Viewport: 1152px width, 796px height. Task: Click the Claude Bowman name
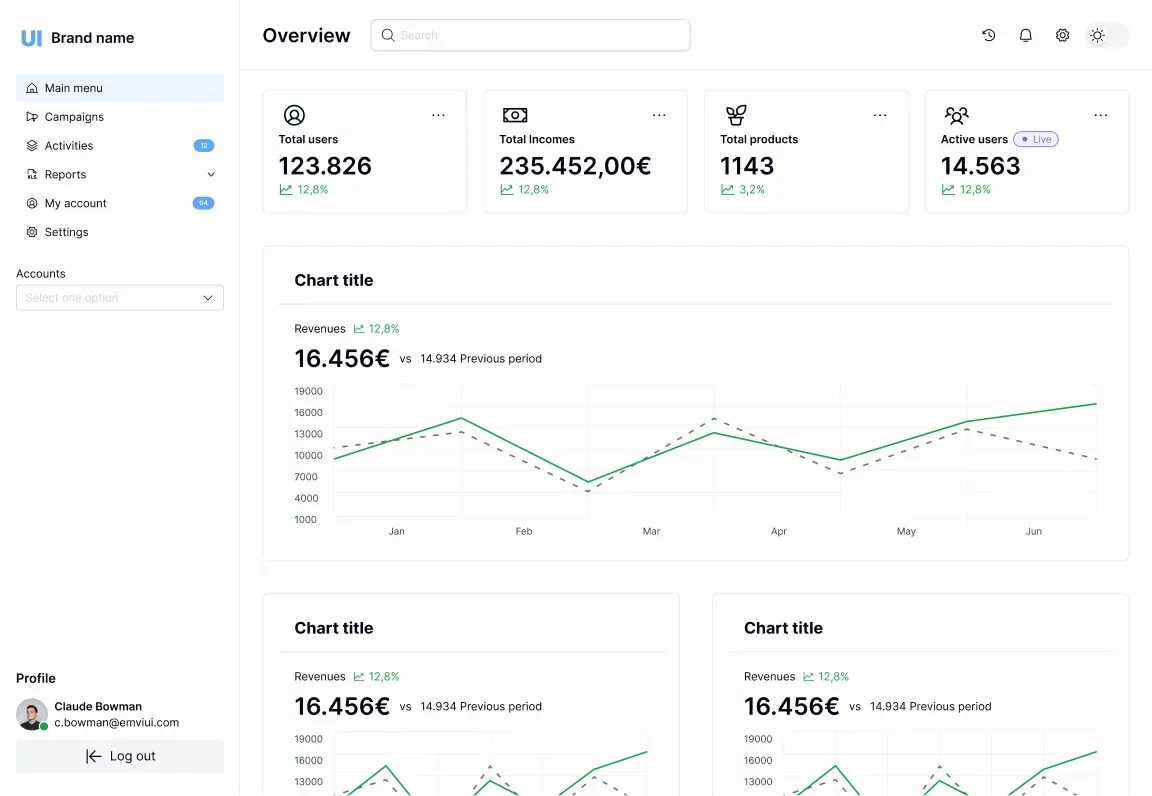coord(98,706)
